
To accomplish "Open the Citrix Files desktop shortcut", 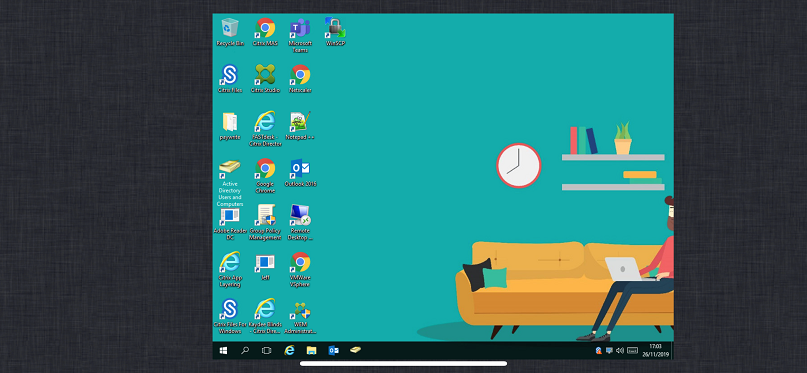I will coord(230,79).
